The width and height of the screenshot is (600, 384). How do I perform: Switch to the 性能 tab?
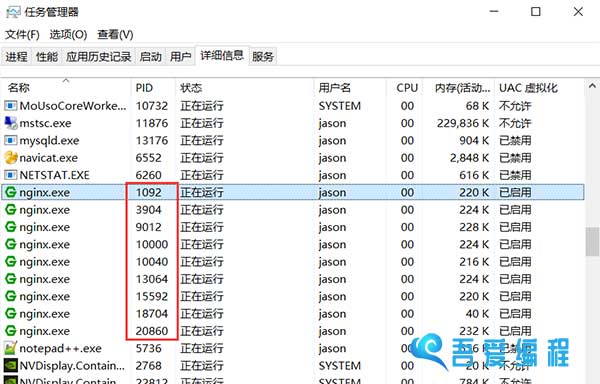point(47,57)
